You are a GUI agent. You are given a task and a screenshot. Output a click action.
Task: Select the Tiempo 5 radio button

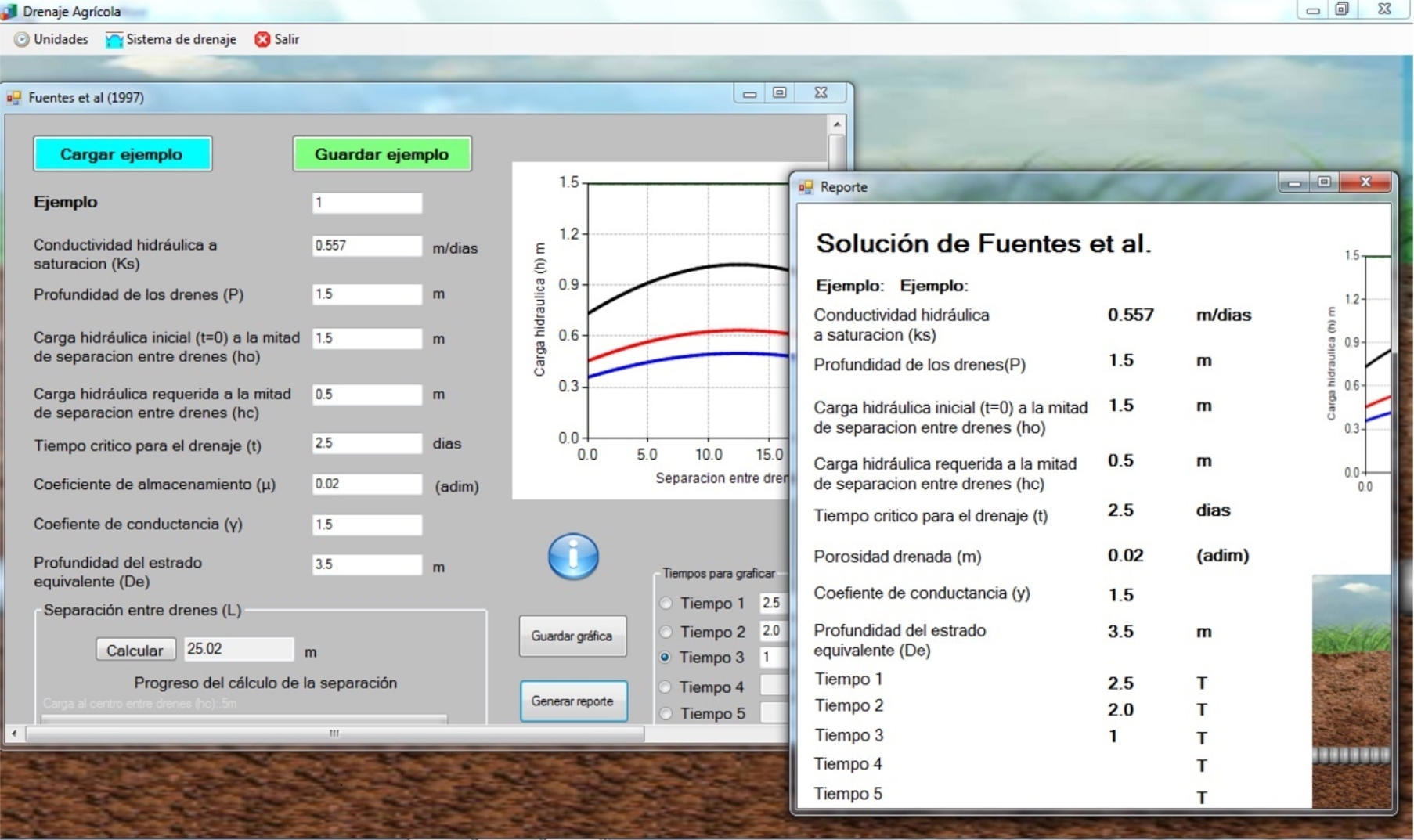(666, 713)
